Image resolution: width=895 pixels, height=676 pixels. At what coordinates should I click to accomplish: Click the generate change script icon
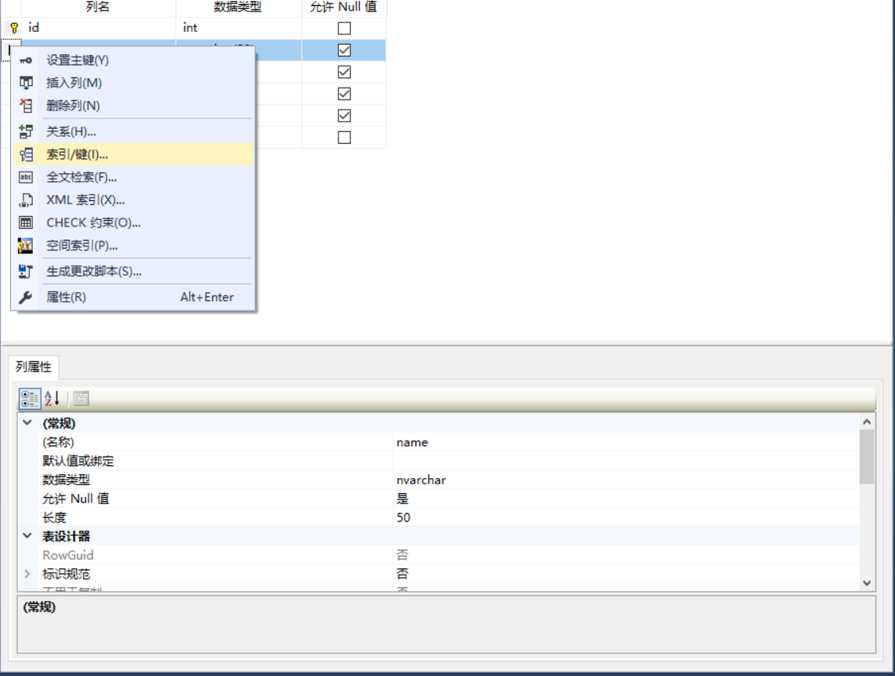coord(26,271)
